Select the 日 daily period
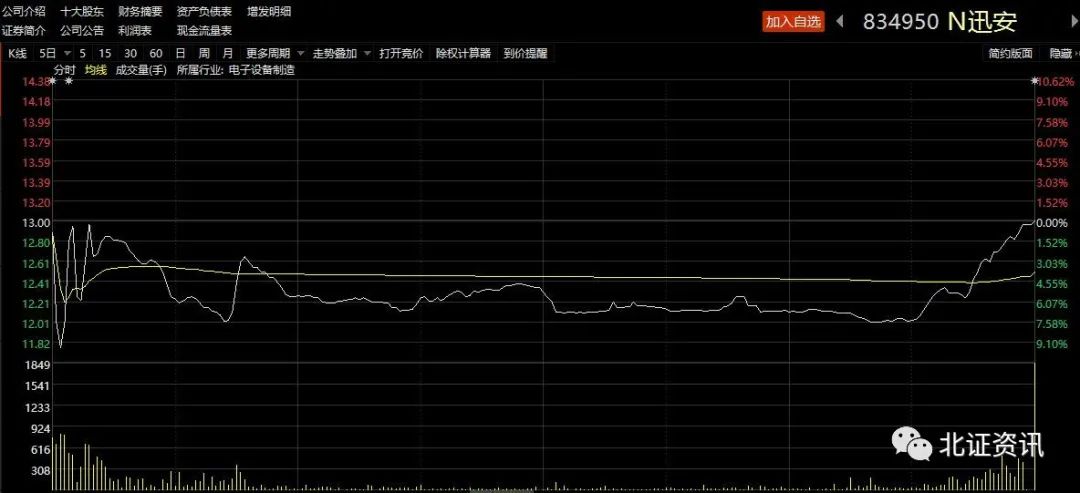Image resolution: width=1080 pixels, height=493 pixels. click(180, 54)
